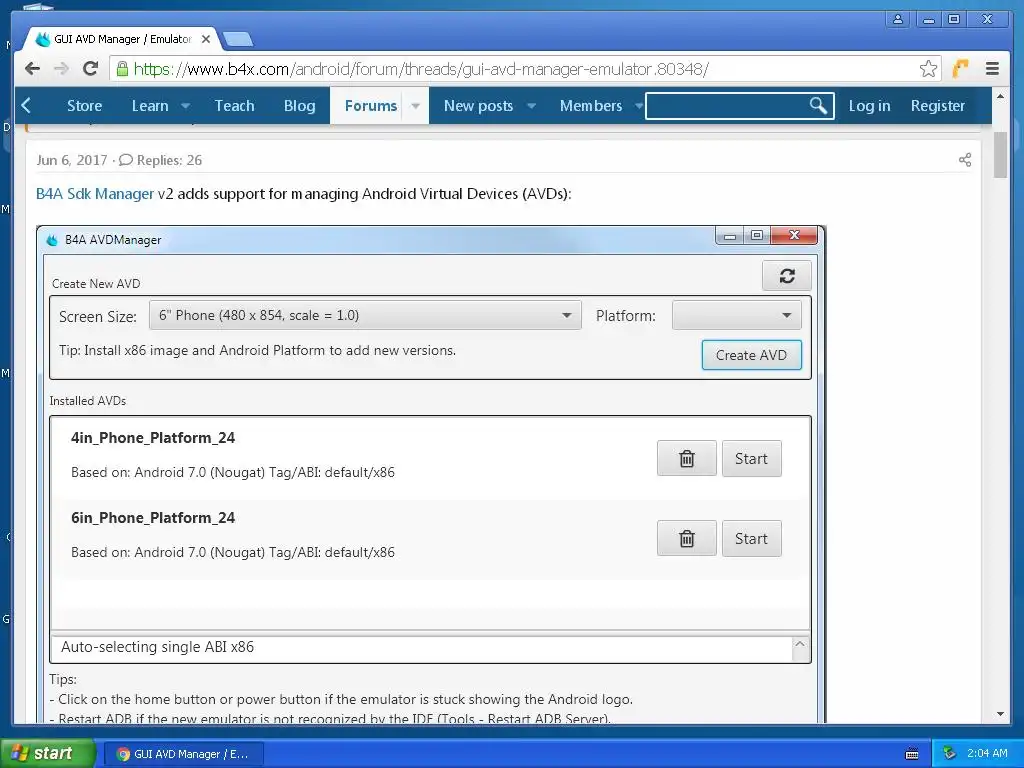This screenshot has width=1024, height=768.
Task: Select the Forums tab
Action: pyautogui.click(x=370, y=106)
